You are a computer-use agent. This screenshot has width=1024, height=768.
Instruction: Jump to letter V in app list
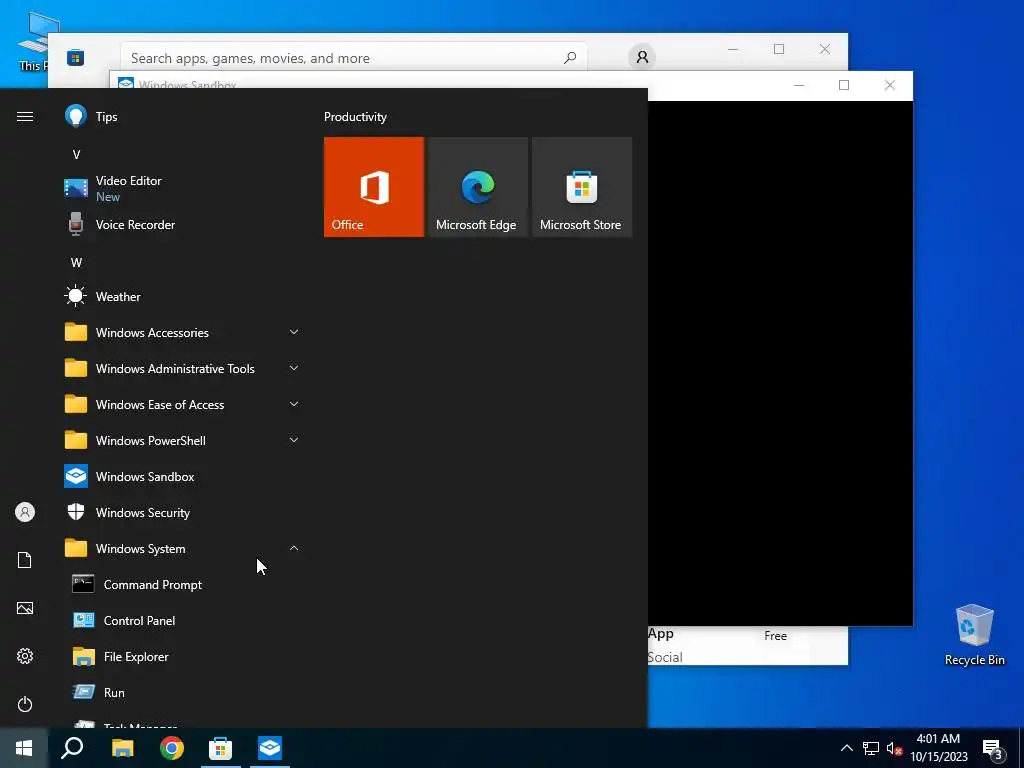(76, 155)
